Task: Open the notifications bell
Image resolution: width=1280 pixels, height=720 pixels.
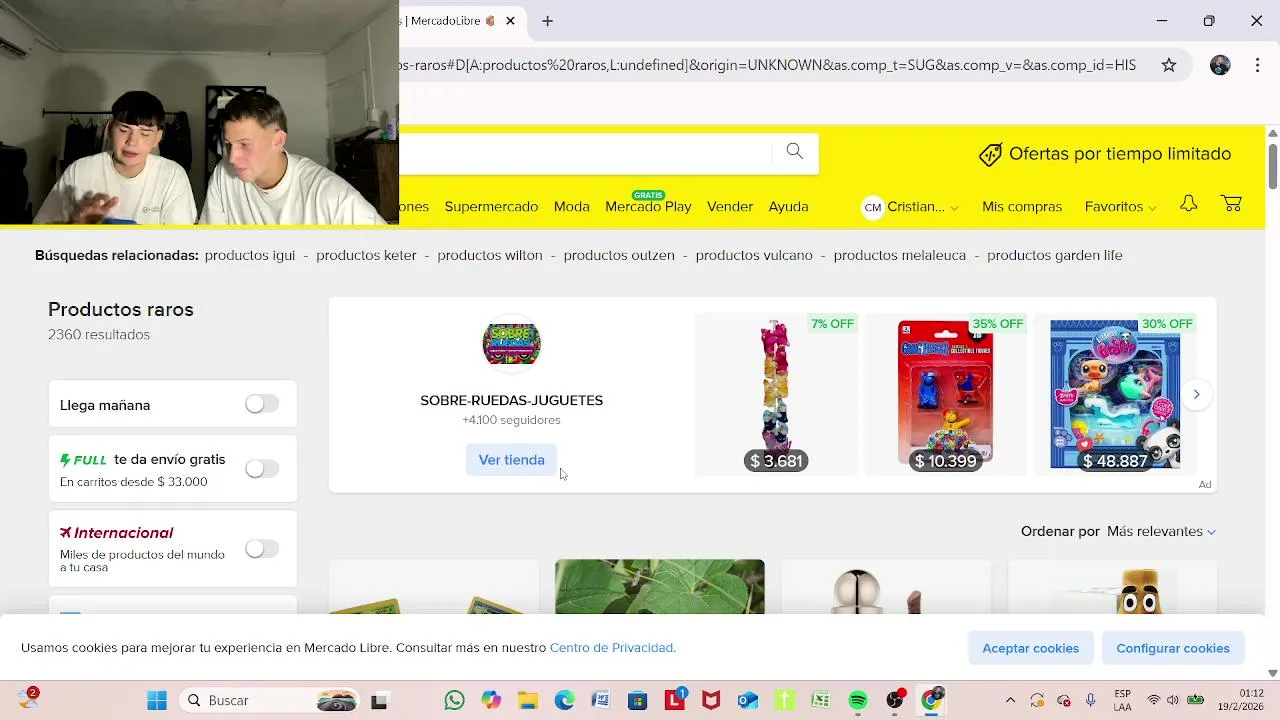Action: pyautogui.click(x=1188, y=204)
